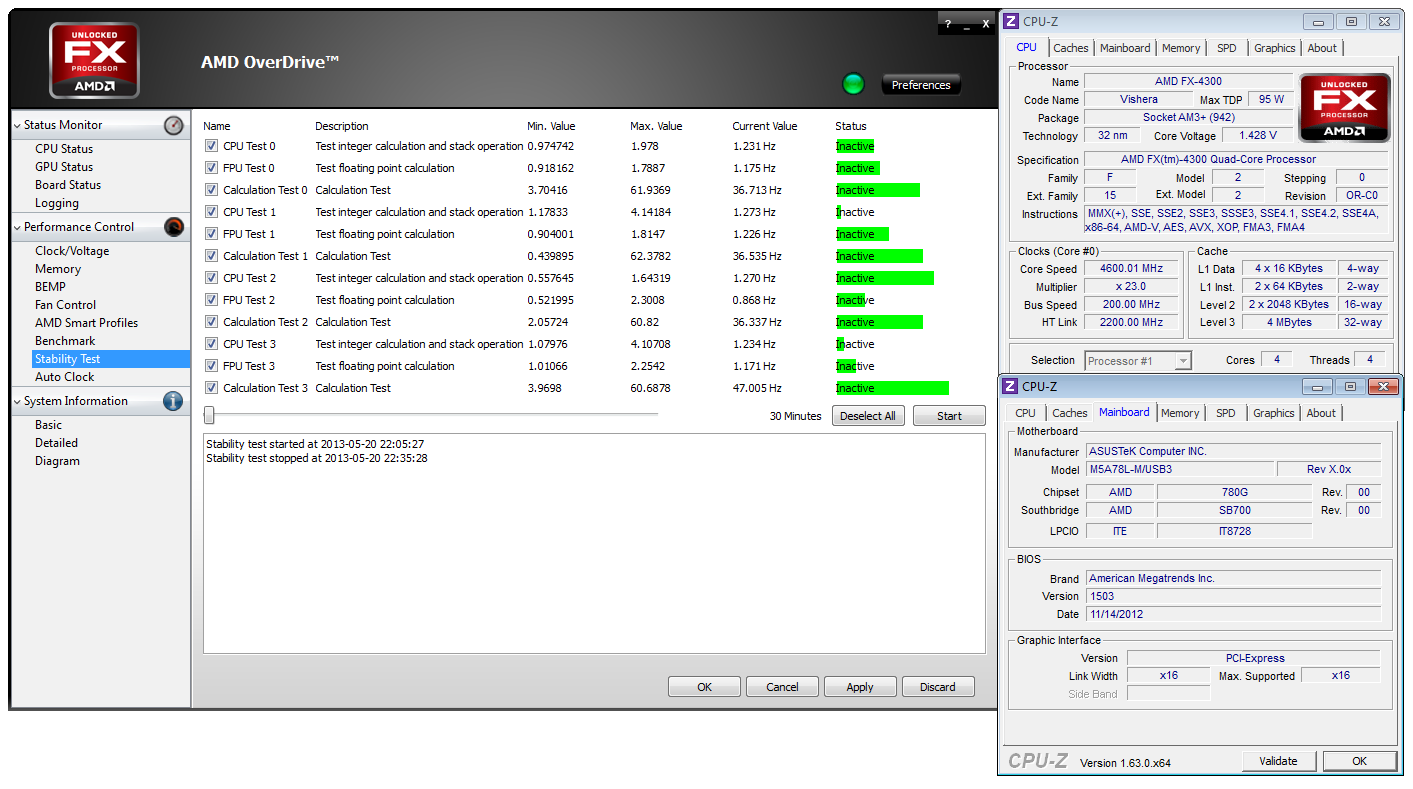Open Detailed system information
The width and height of the screenshot is (1413, 789).
[x=56, y=443]
